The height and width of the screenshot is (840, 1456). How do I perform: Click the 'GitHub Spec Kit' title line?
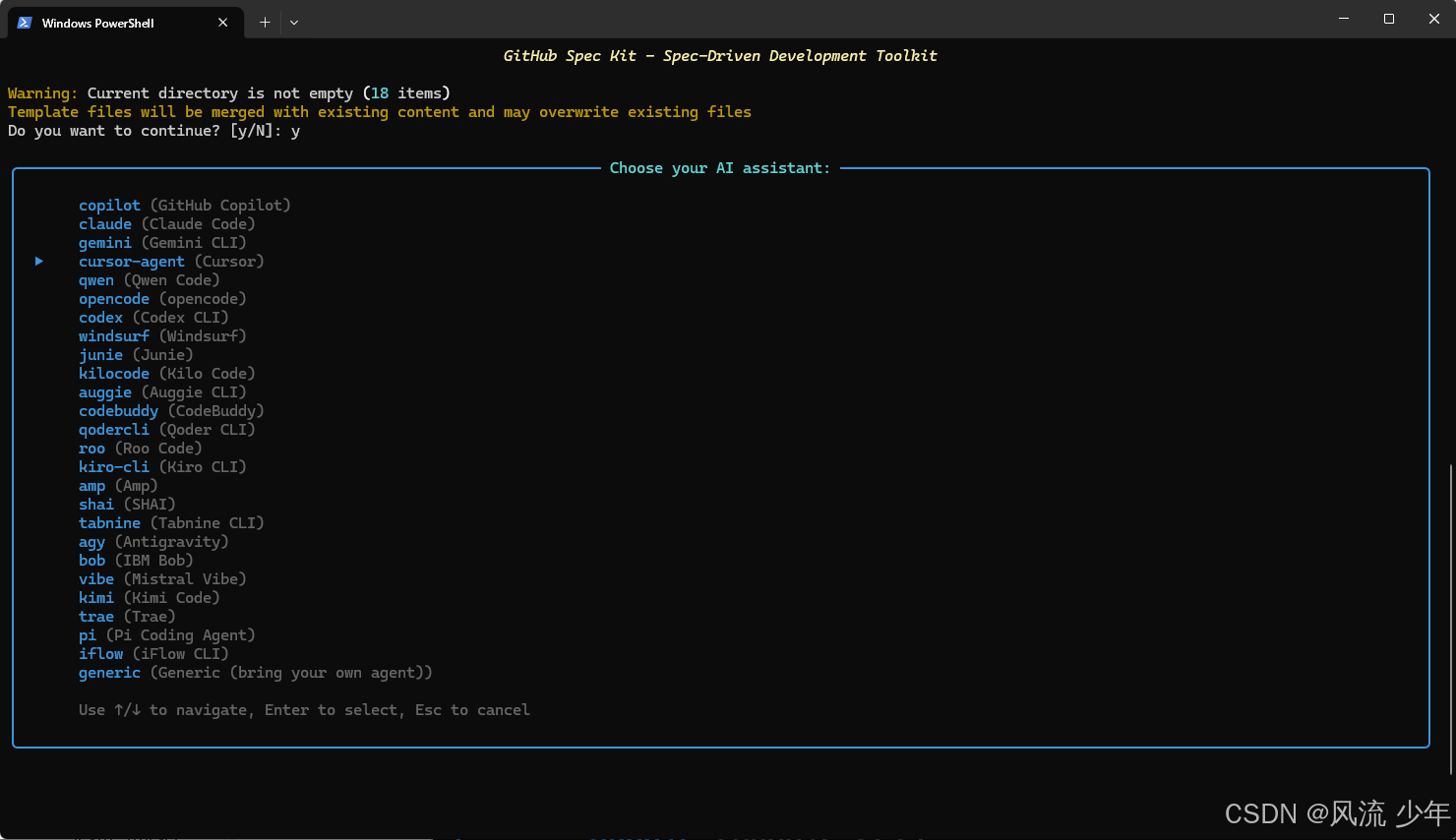(x=720, y=56)
